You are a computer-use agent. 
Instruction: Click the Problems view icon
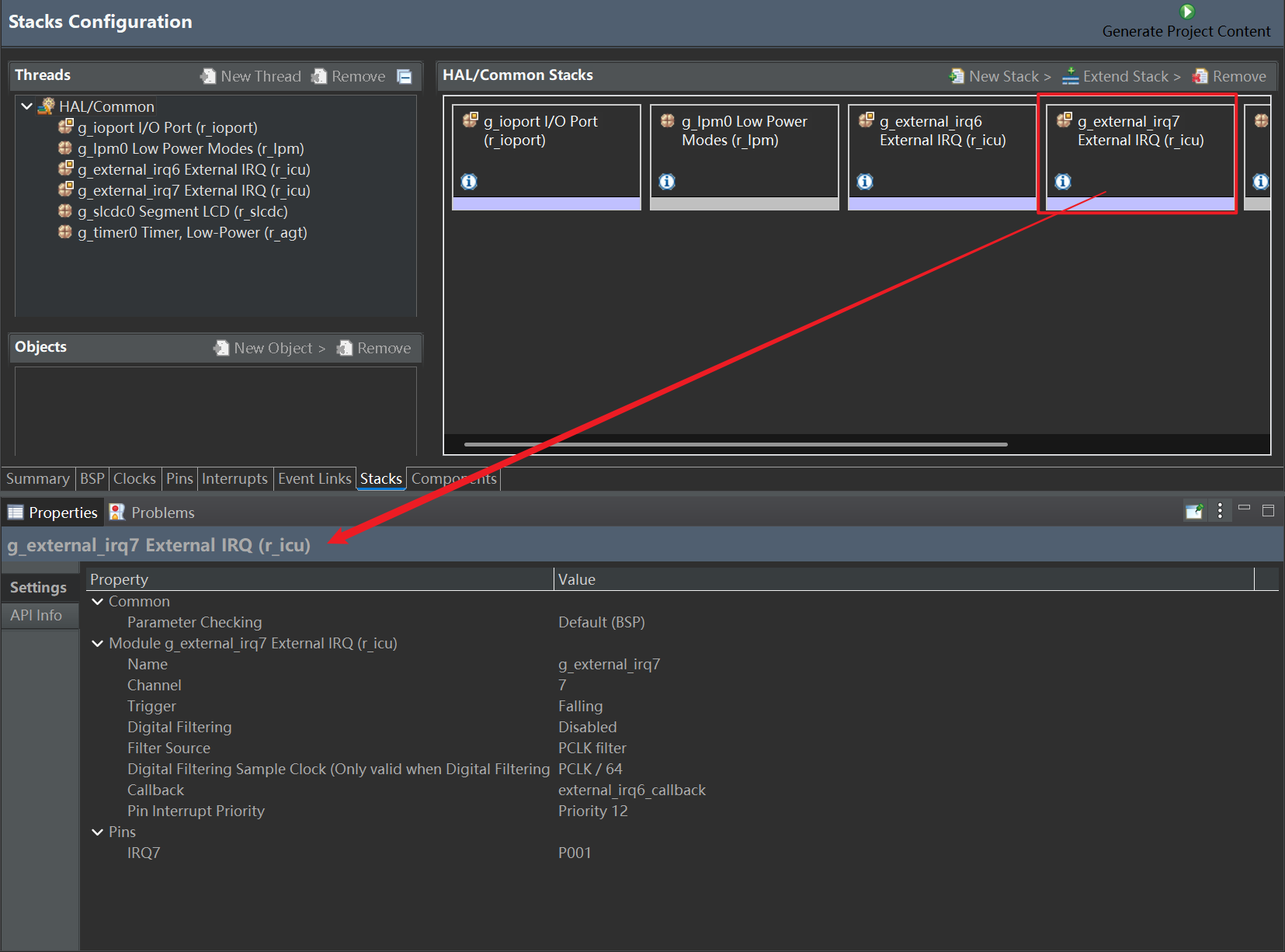point(117,512)
